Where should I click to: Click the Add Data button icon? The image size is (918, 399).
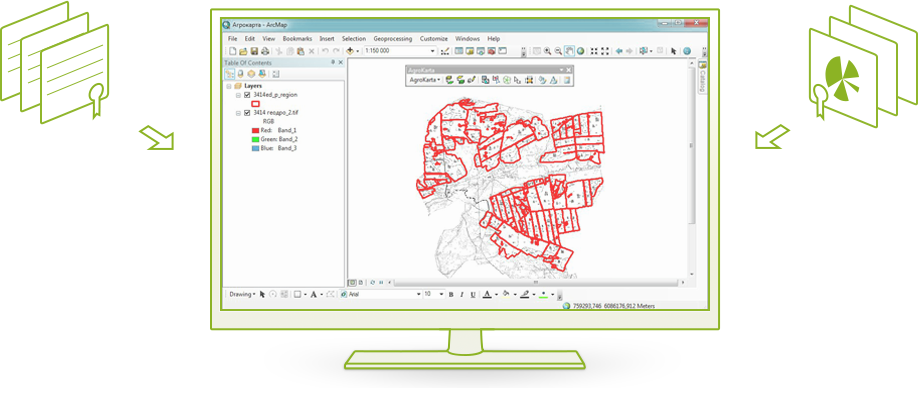pyautogui.click(x=350, y=51)
